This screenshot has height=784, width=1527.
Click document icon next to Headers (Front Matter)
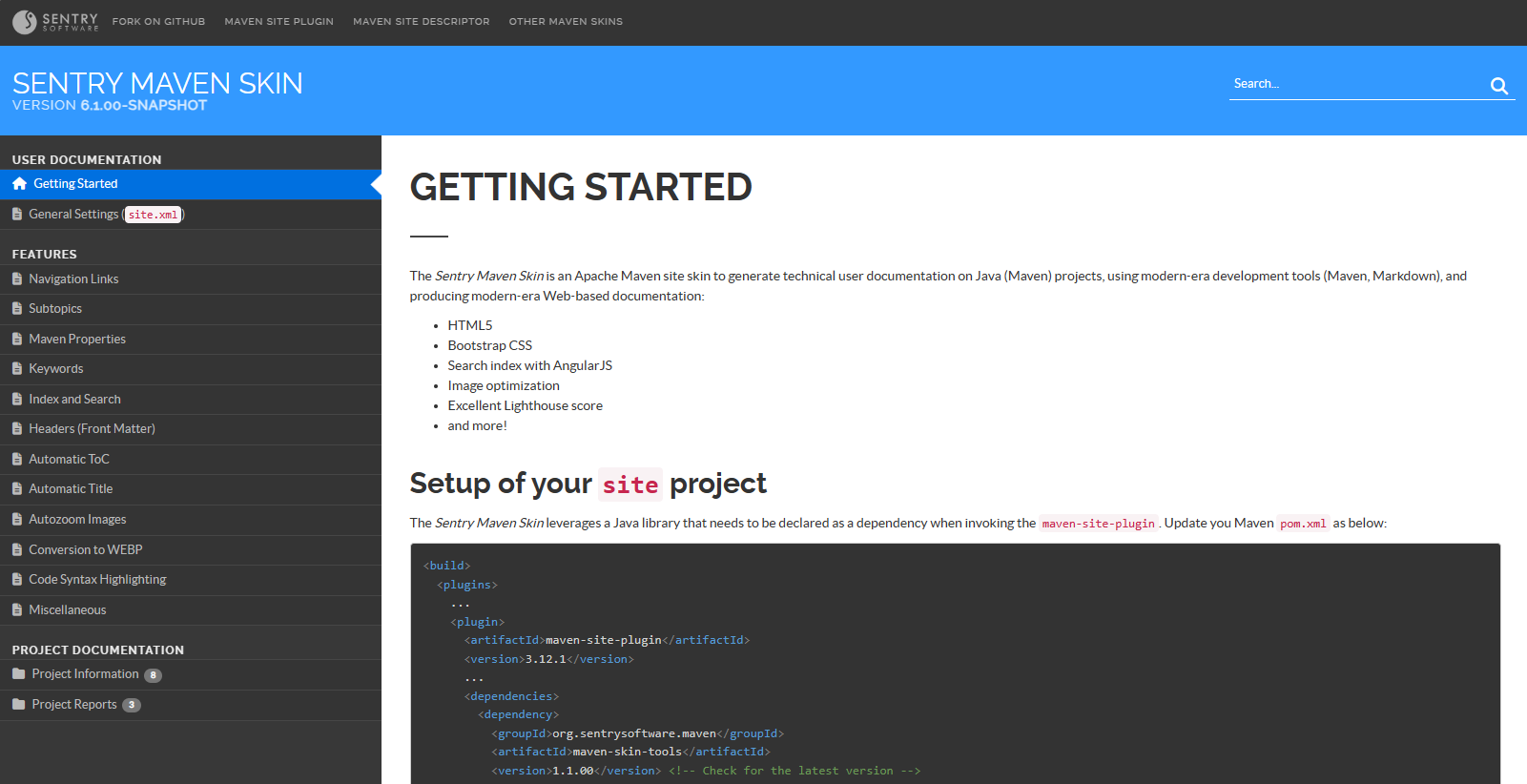(17, 429)
